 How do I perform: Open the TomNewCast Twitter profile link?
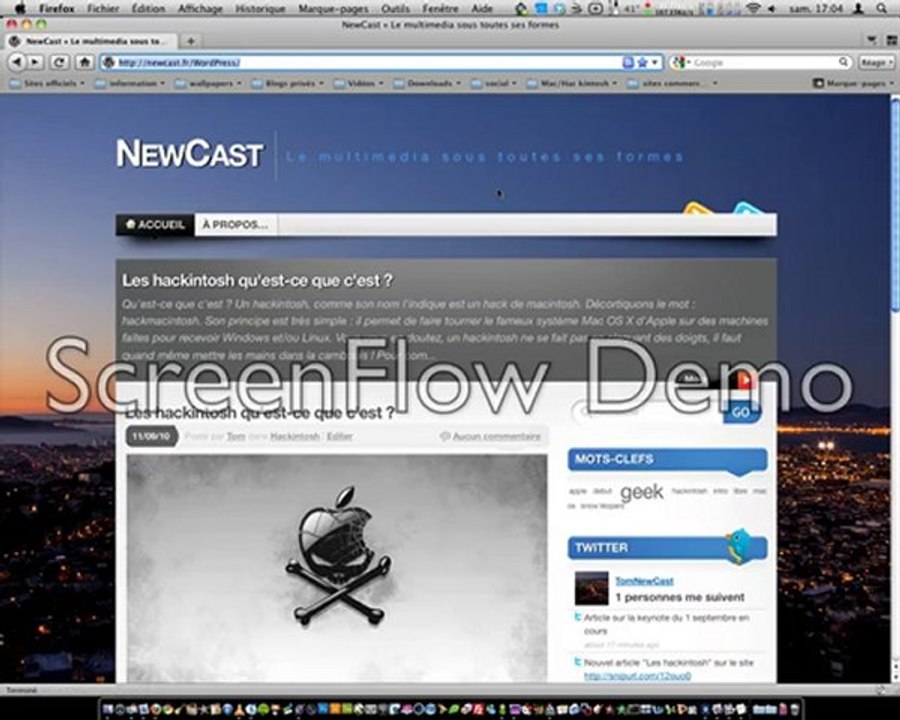(644, 581)
